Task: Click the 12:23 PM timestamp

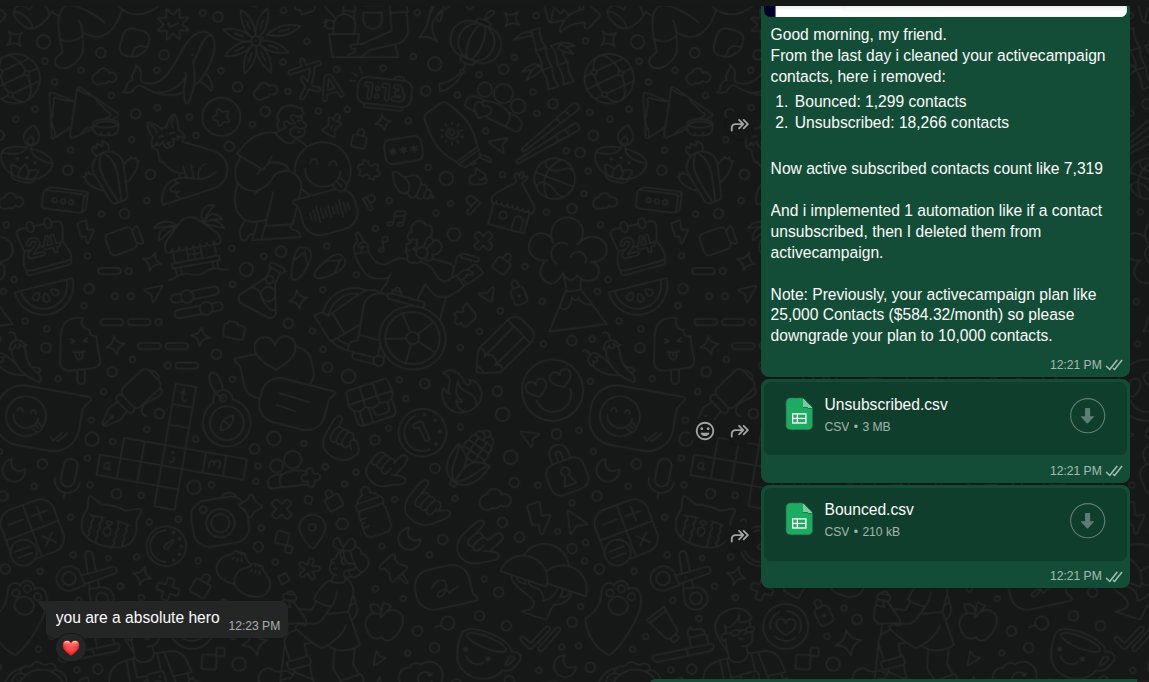Action: 254,626
